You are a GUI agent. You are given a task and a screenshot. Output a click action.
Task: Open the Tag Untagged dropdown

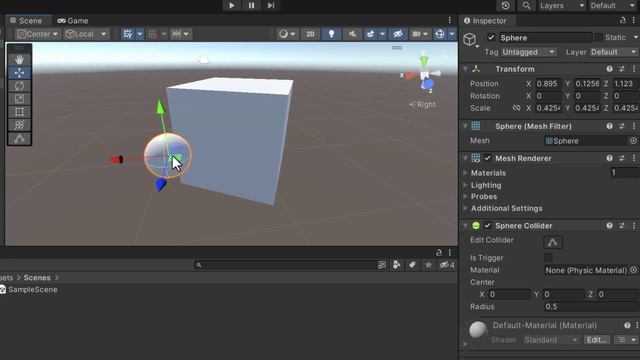tap(529, 52)
